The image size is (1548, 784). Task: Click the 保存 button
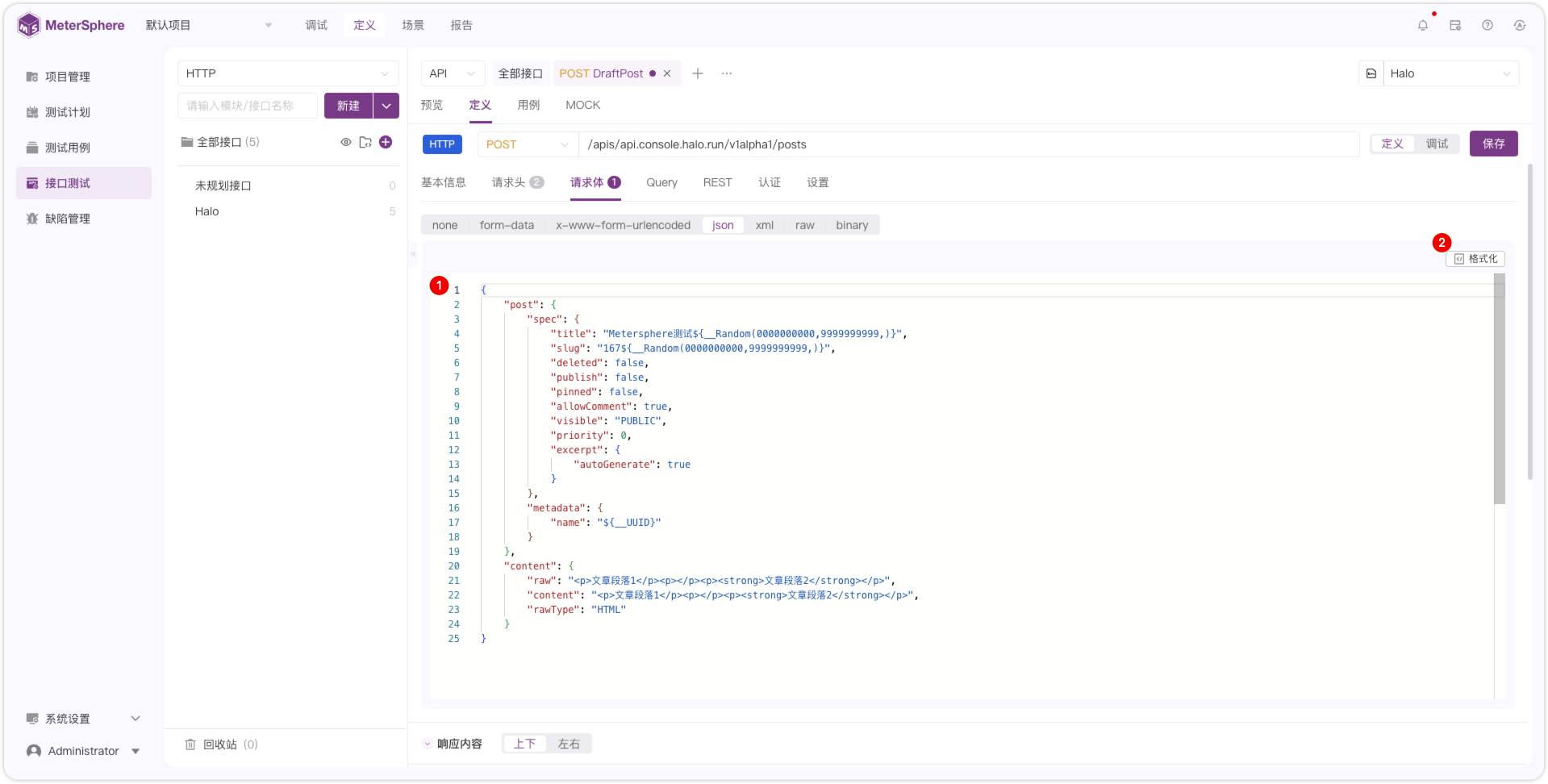[x=1494, y=144]
